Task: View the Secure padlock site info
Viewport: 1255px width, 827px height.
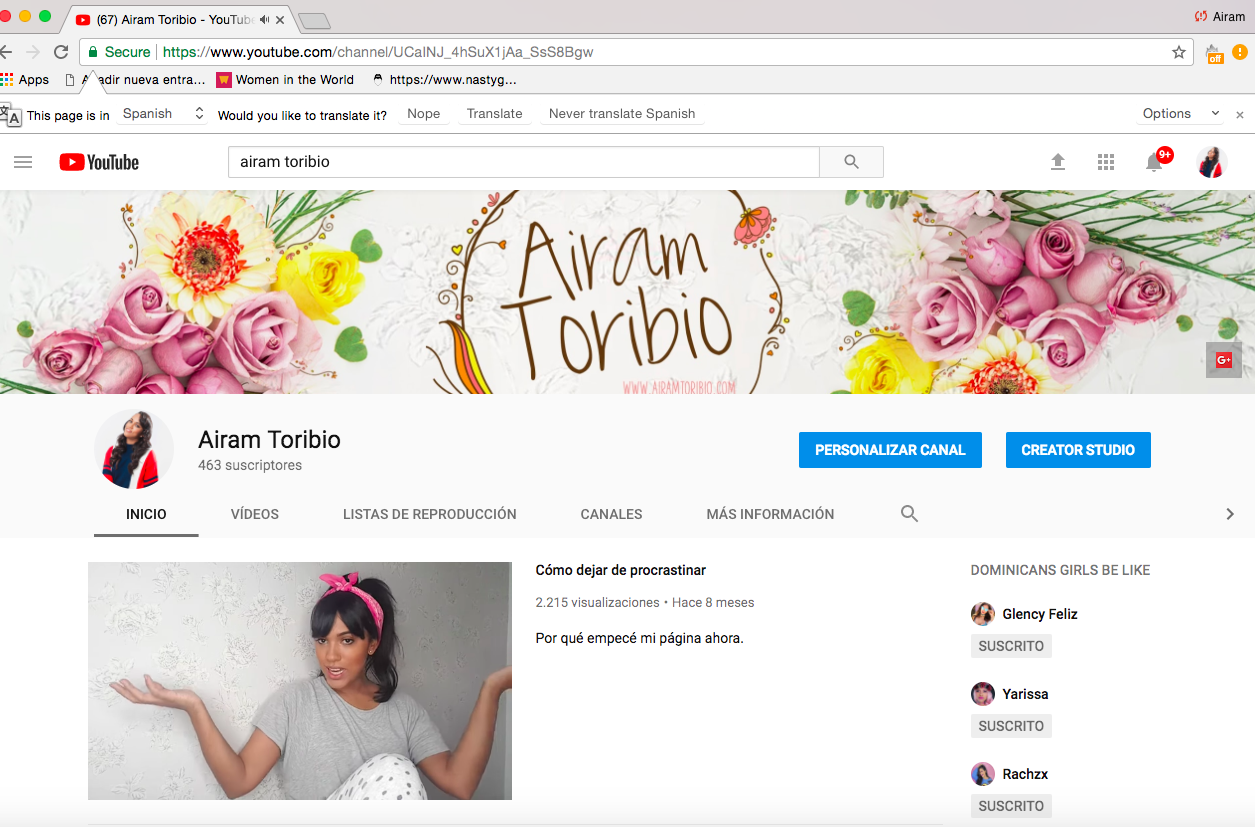Action: click(119, 52)
